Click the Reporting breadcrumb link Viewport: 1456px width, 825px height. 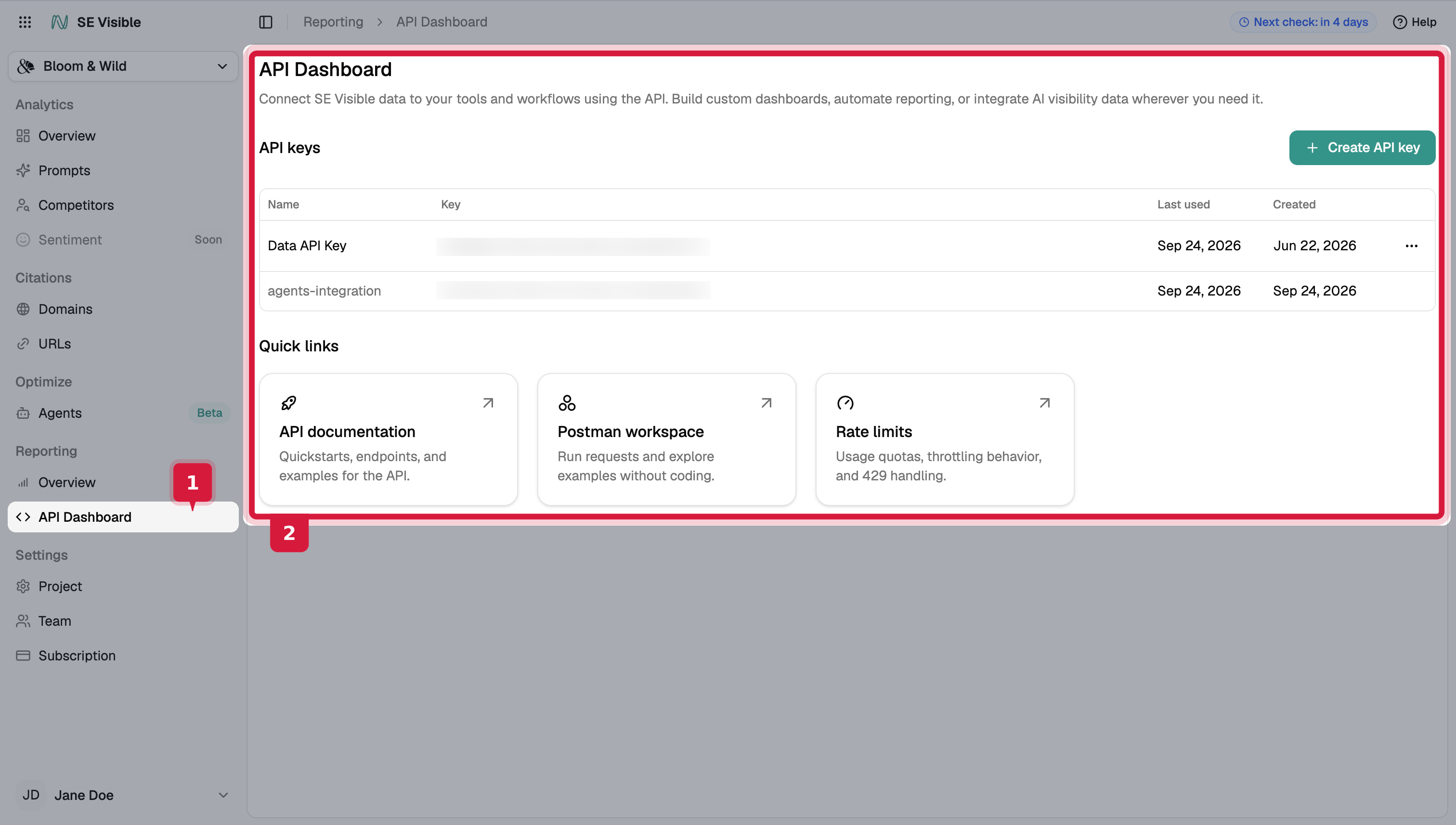[x=333, y=22]
